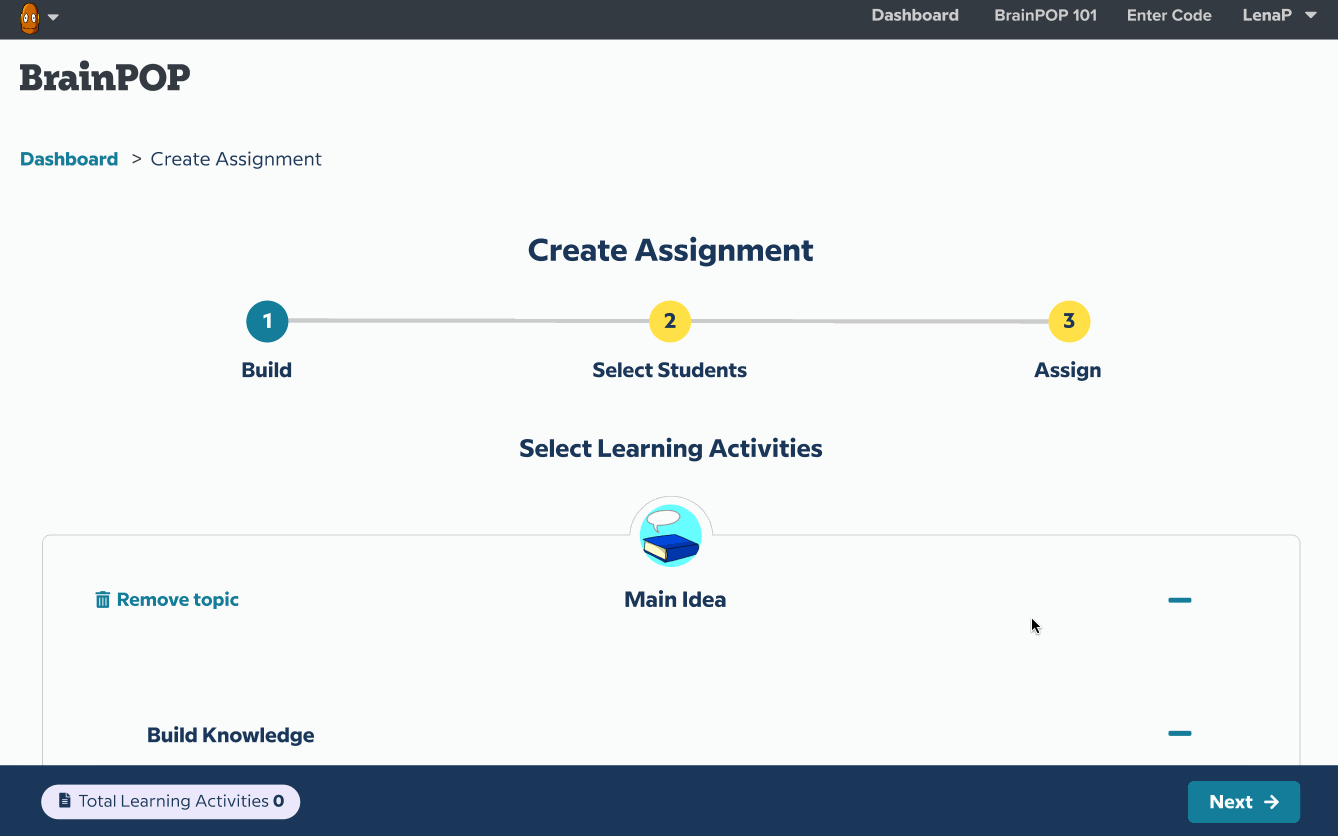Collapse the Main Idea section
The image size is (1338, 836).
tap(1179, 600)
